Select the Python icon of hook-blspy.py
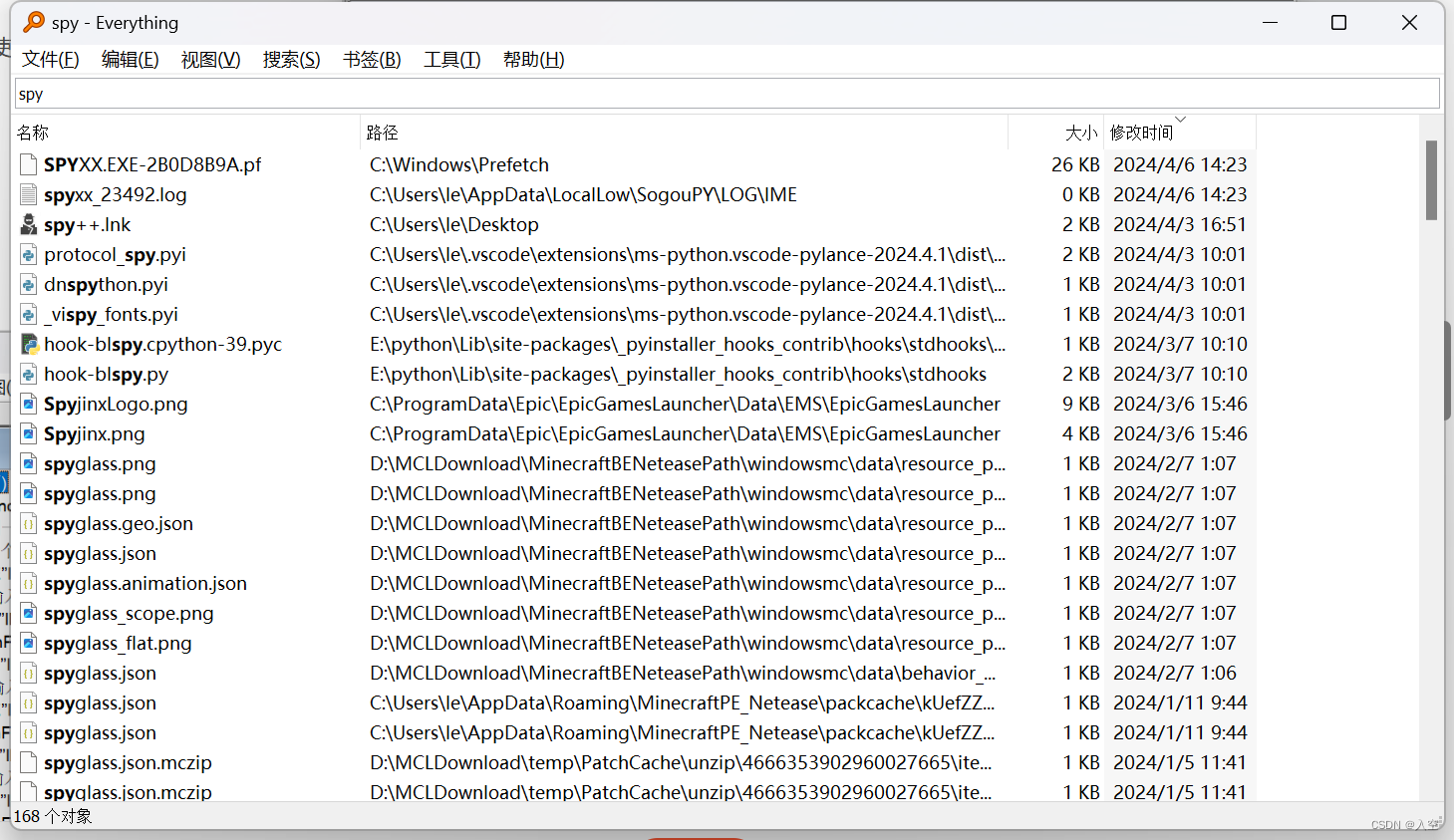Screen dimensions: 1454x840 (x=29, y=374)
